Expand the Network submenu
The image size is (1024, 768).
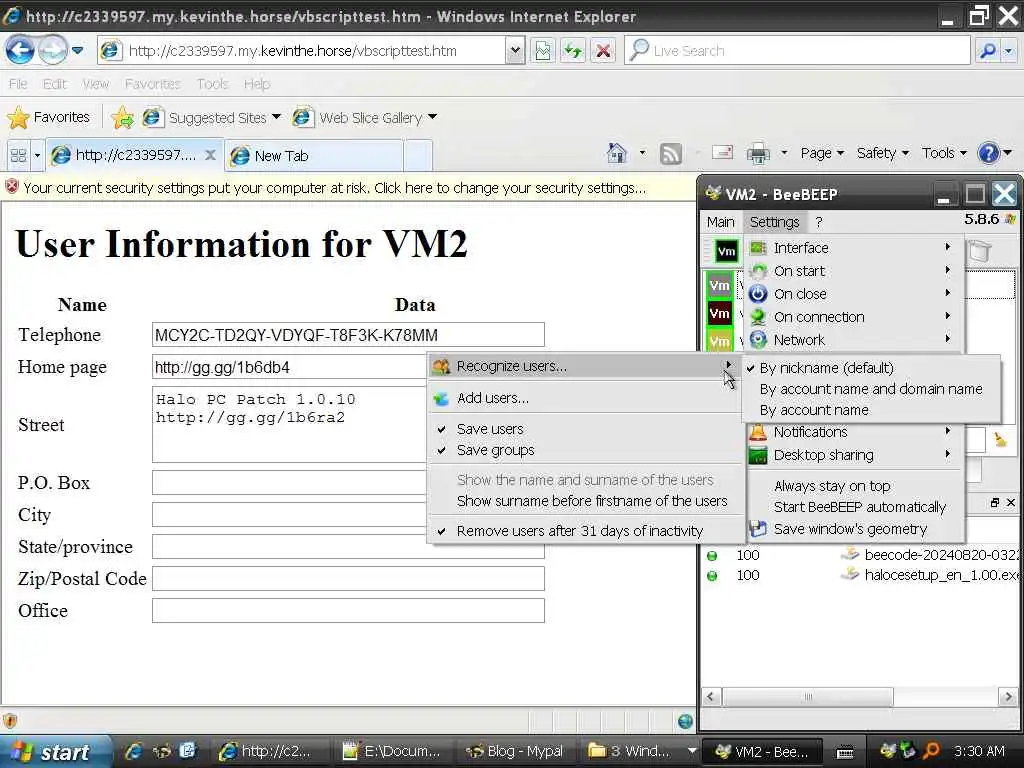point(852,340)
